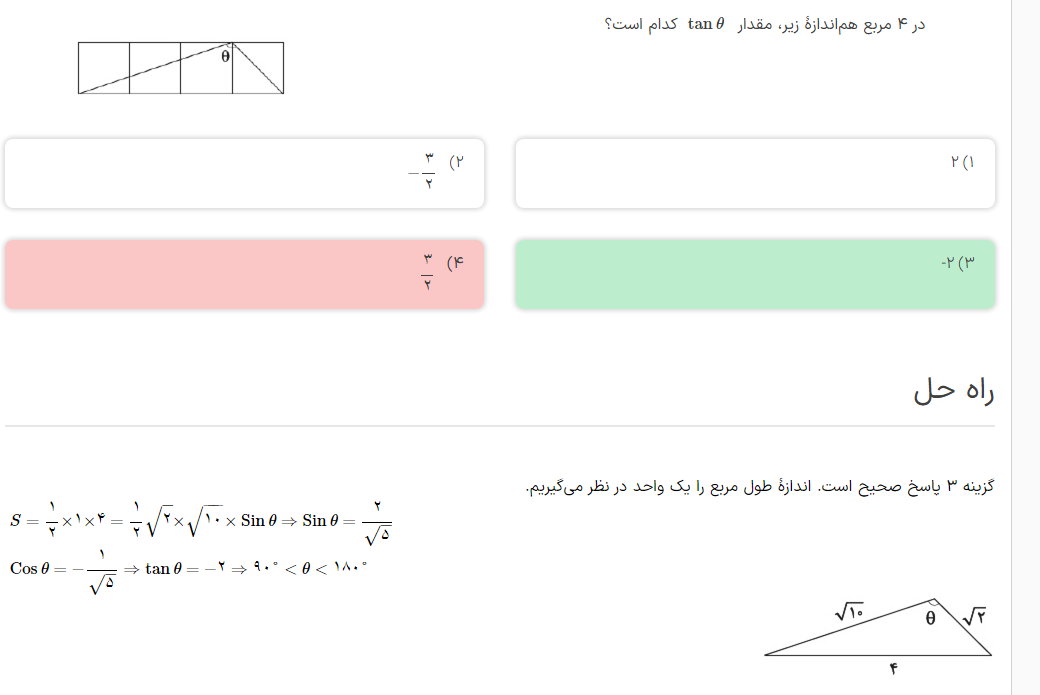This screenshot has width=1040, height=695.
Task: Click the θ angle mark inside the triangle
Action: (931, 618)
